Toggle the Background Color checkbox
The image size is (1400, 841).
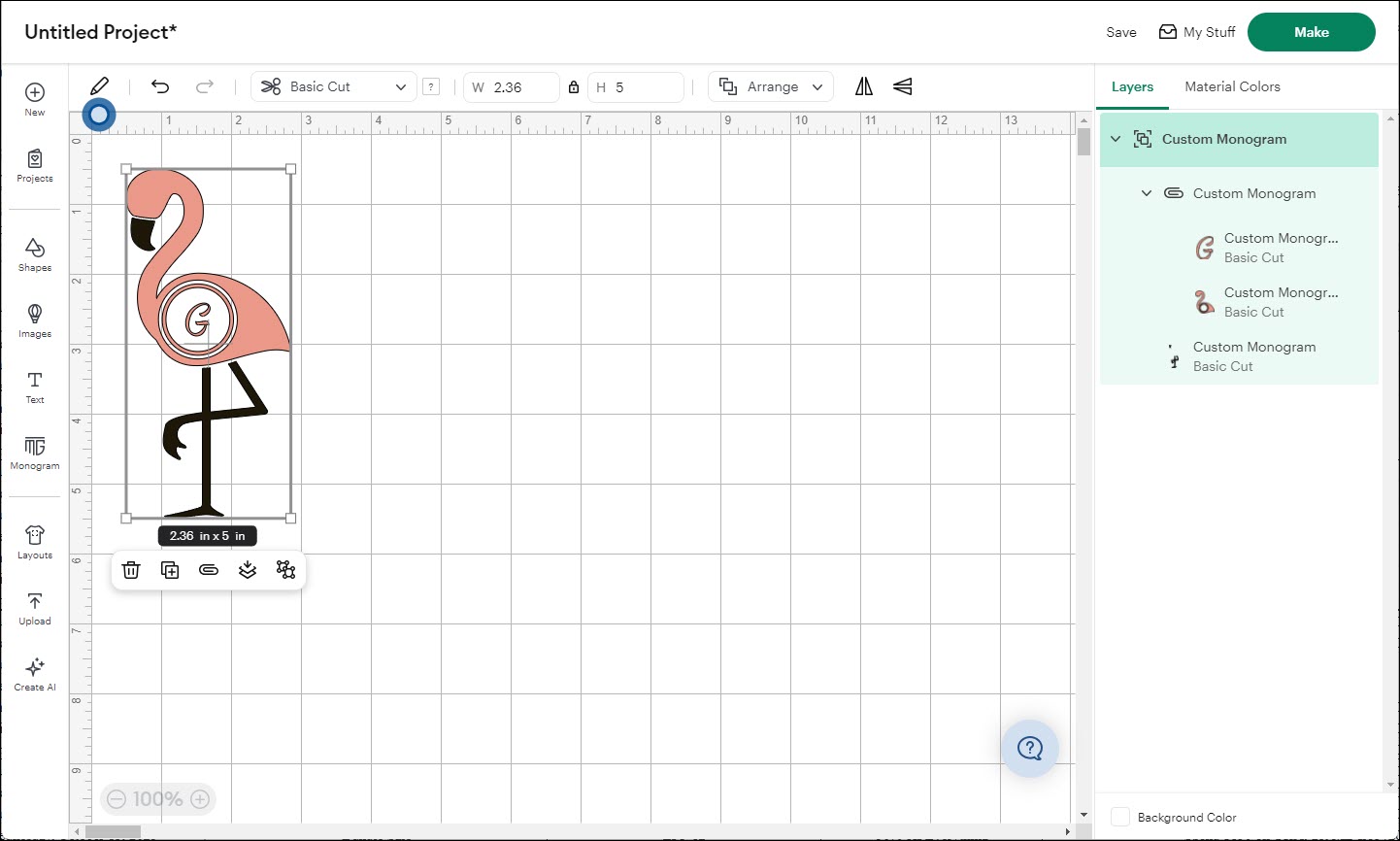click(1120, 817)
